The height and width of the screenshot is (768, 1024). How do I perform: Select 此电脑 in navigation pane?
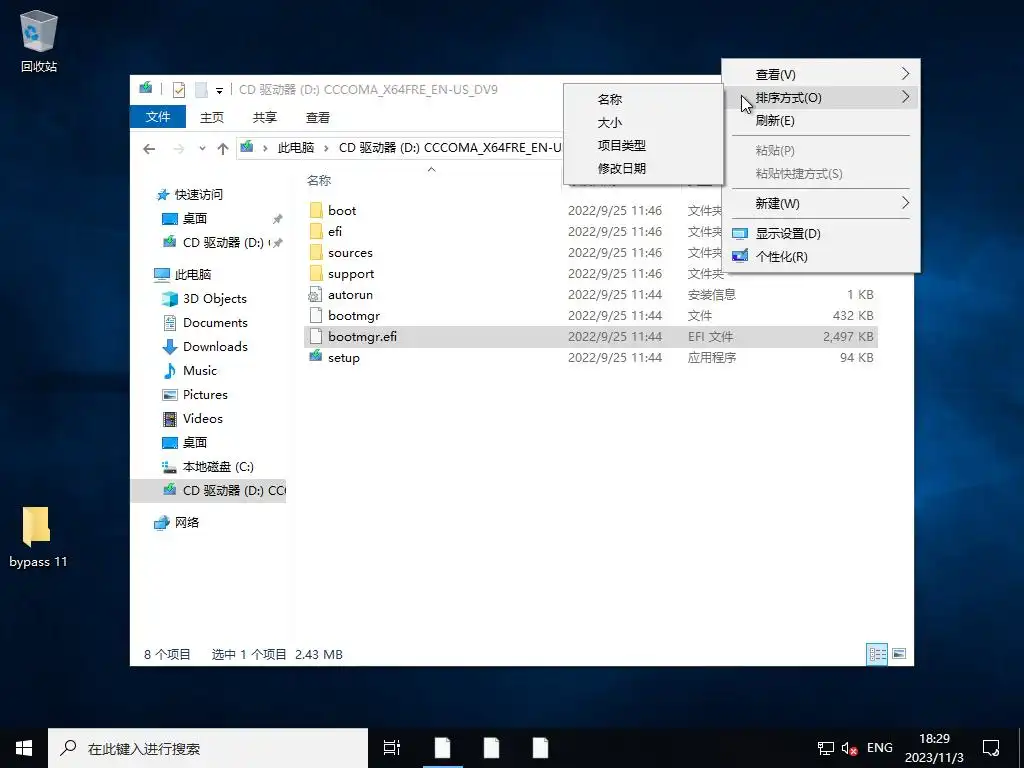click(193, 274)
